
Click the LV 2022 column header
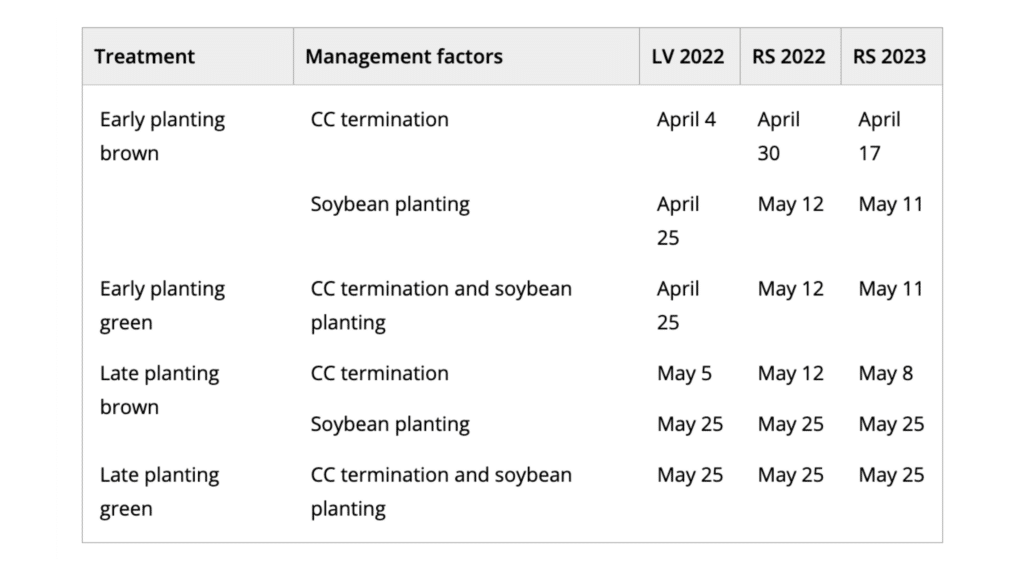(x=689, y=56)
